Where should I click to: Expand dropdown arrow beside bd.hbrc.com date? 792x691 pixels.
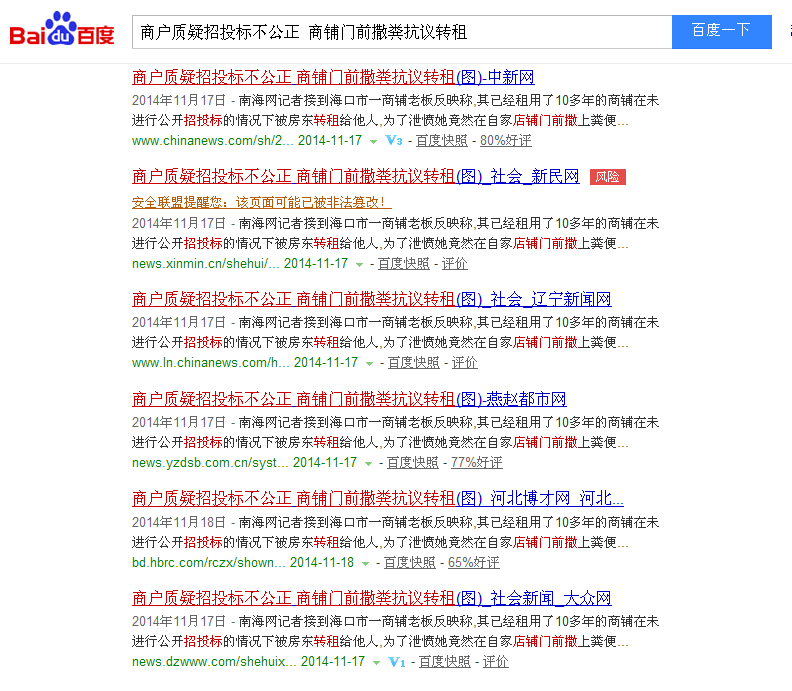pos(365,564)
